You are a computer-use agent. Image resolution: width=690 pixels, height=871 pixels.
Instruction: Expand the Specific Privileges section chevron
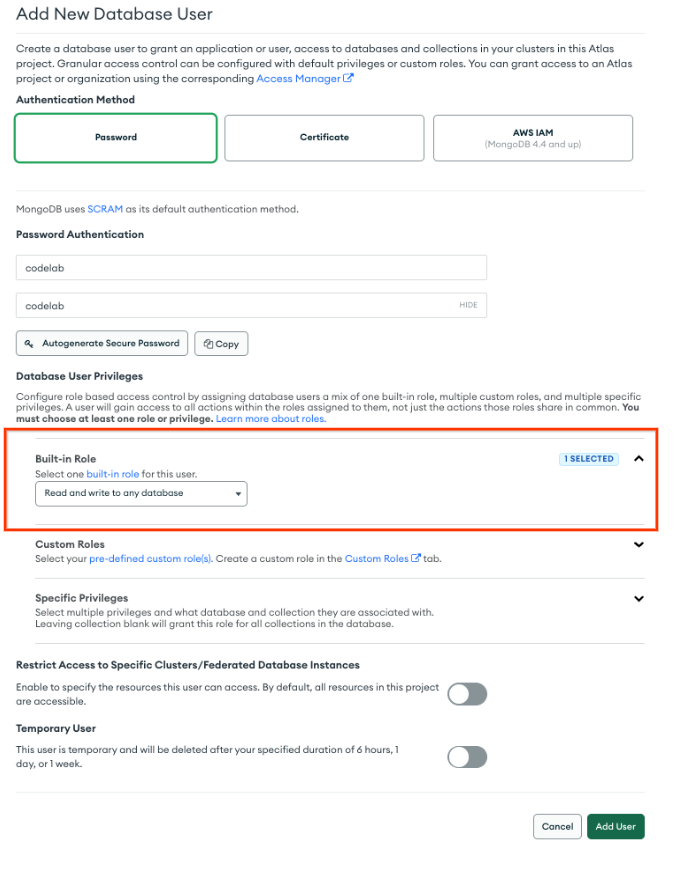(639, 598)
